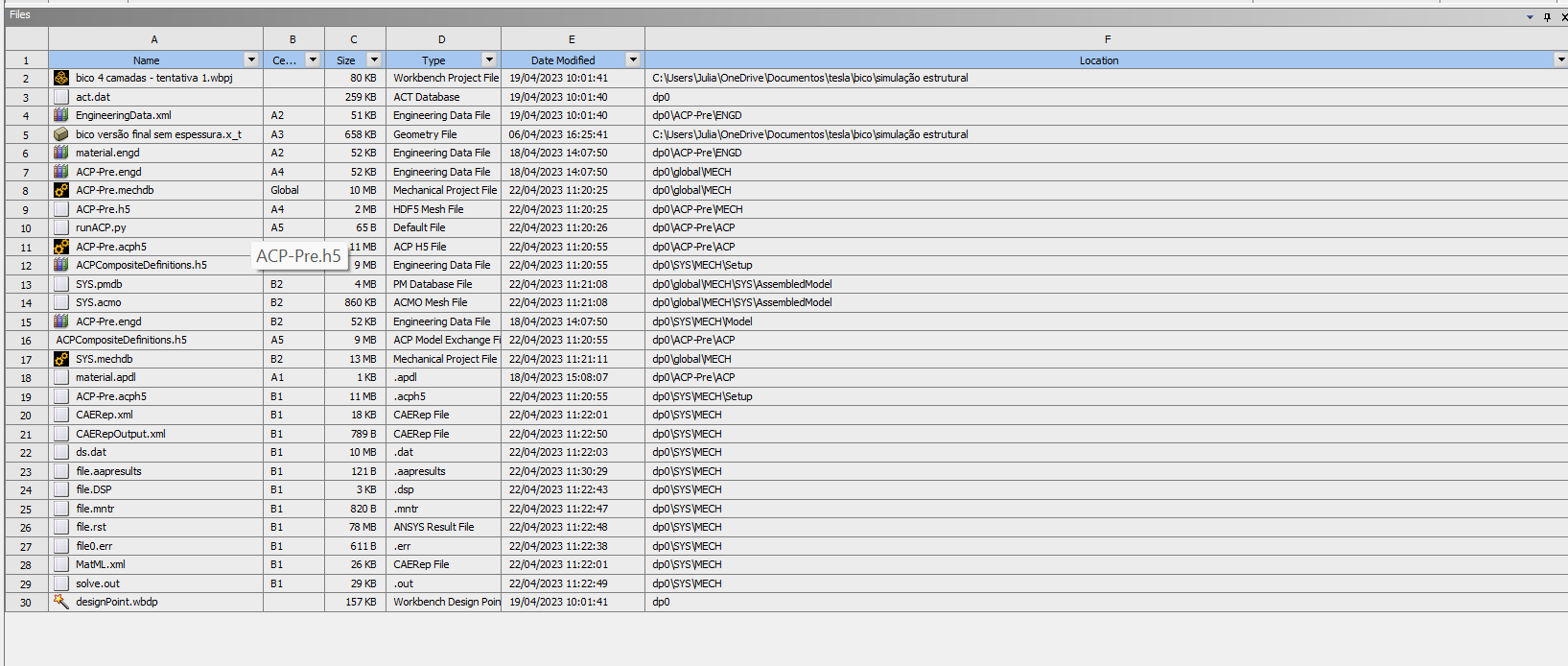Pin the Files panel with the pushpin icon
1568x666 pixels.
point(1547,16)
